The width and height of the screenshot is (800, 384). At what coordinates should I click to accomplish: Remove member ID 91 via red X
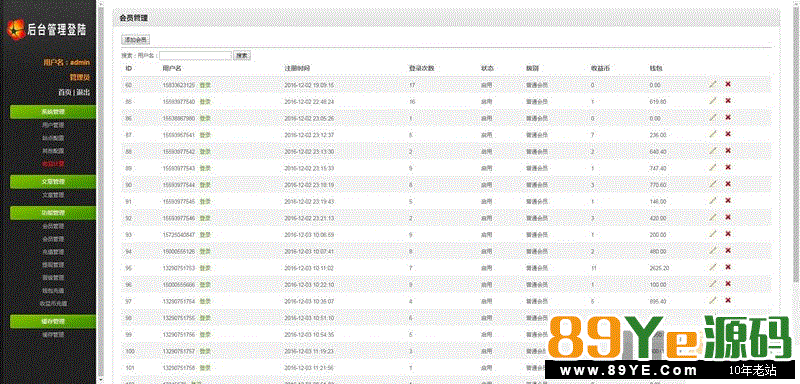[728, 200]
